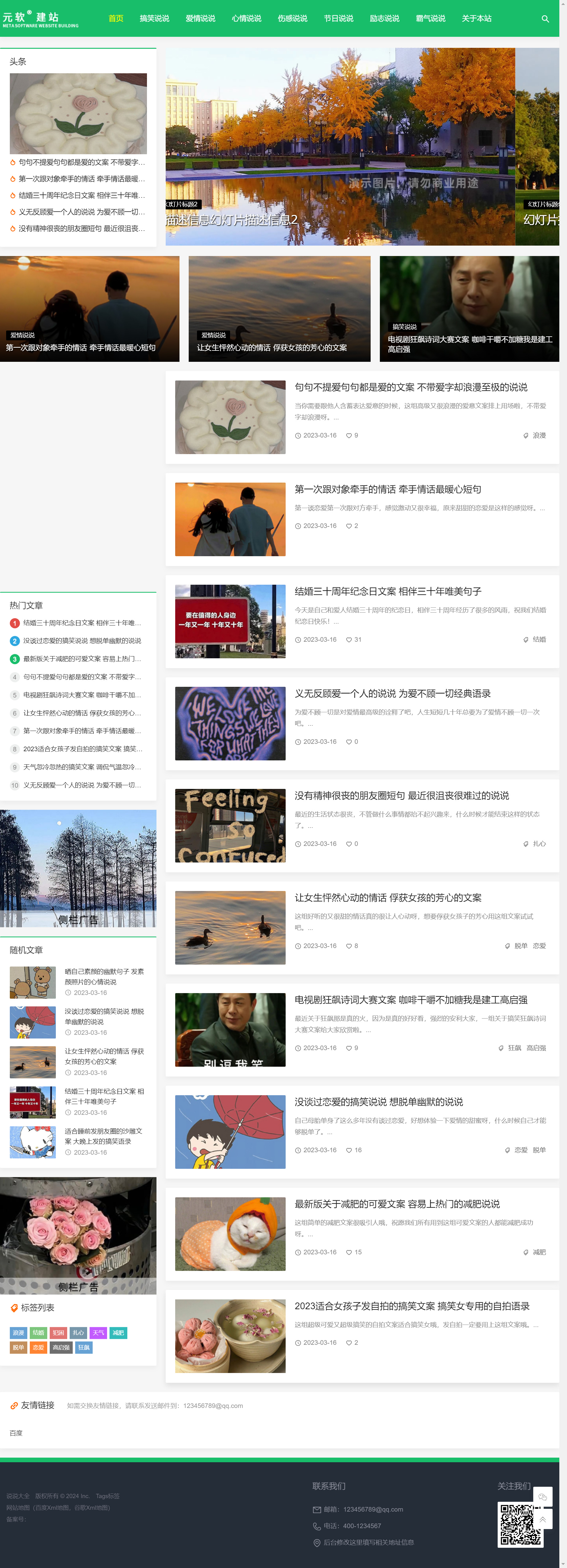Click the link icon beside 友情链接
Viewport: 567px width, 1568px height.
coord(14,1405)
